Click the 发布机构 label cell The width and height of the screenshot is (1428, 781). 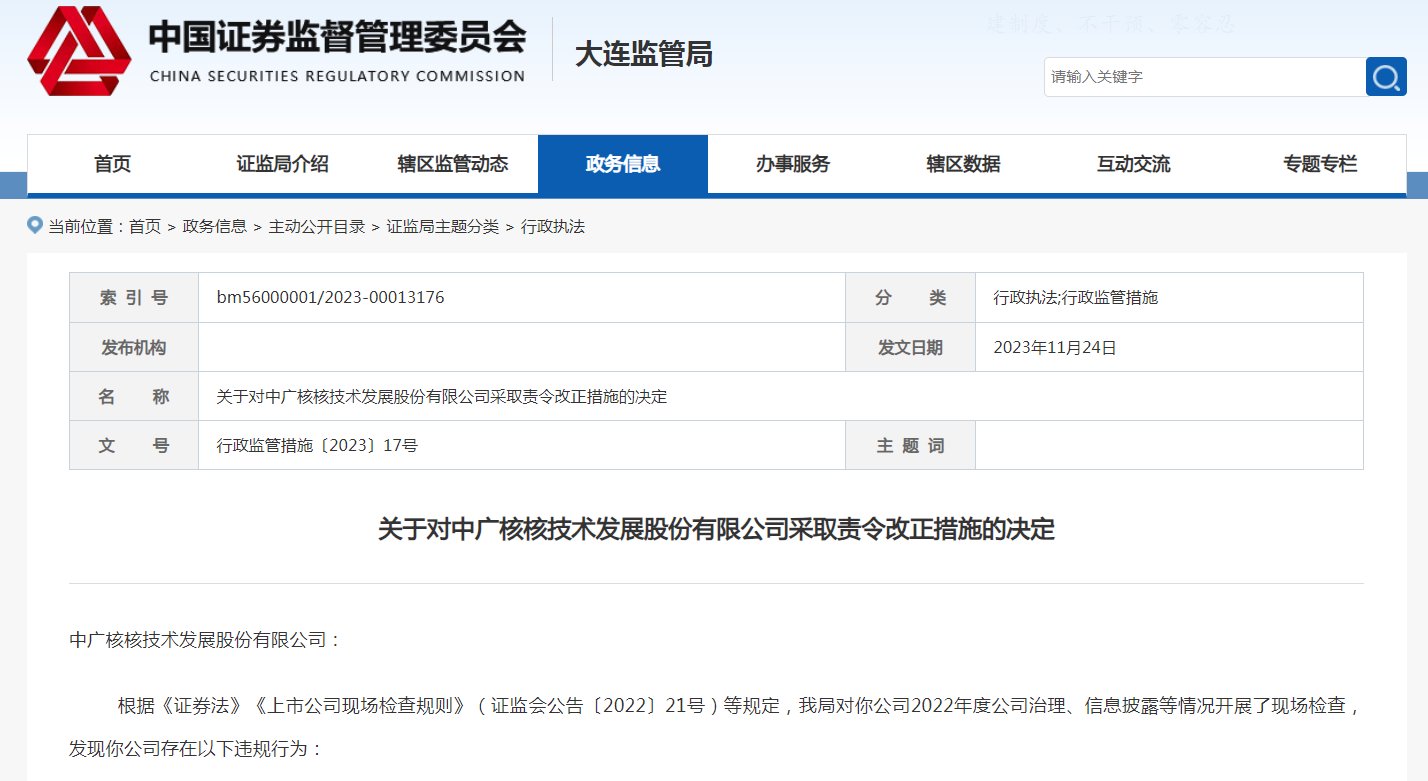[x=134, y=347]
